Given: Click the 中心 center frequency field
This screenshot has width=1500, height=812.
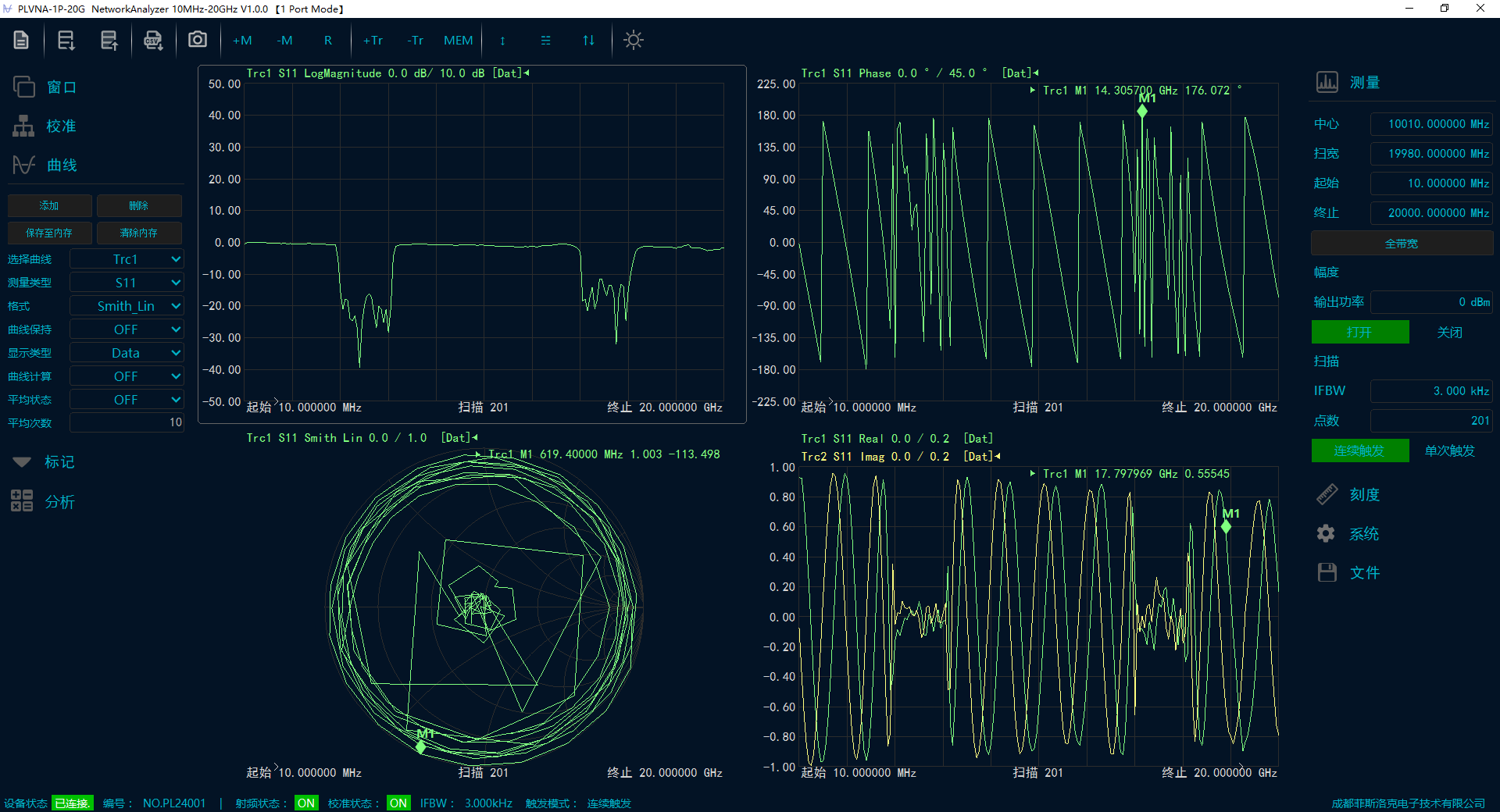Looking at the screenshot, I should [1431, 124].
